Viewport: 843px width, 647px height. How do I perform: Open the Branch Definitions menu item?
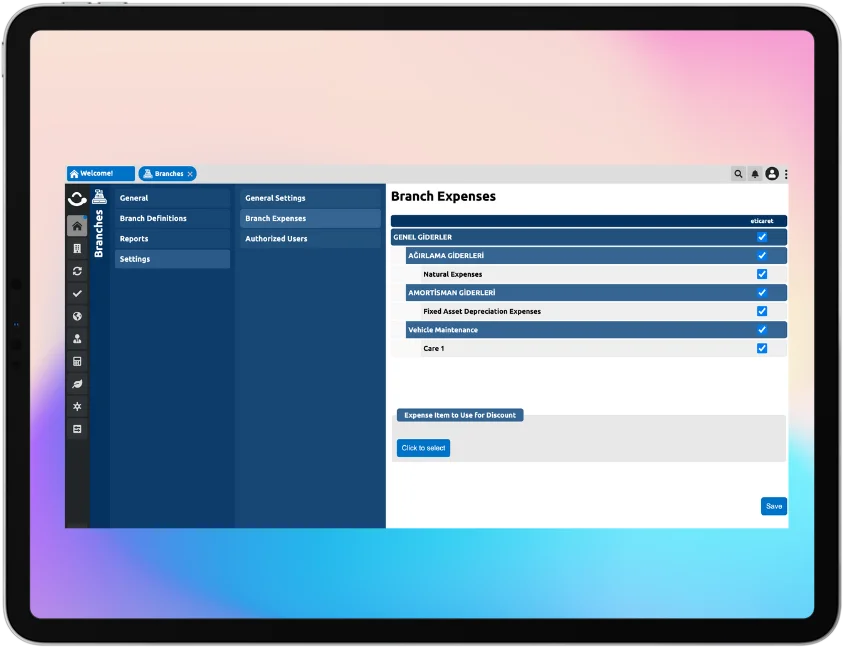(x=153, y=218)
